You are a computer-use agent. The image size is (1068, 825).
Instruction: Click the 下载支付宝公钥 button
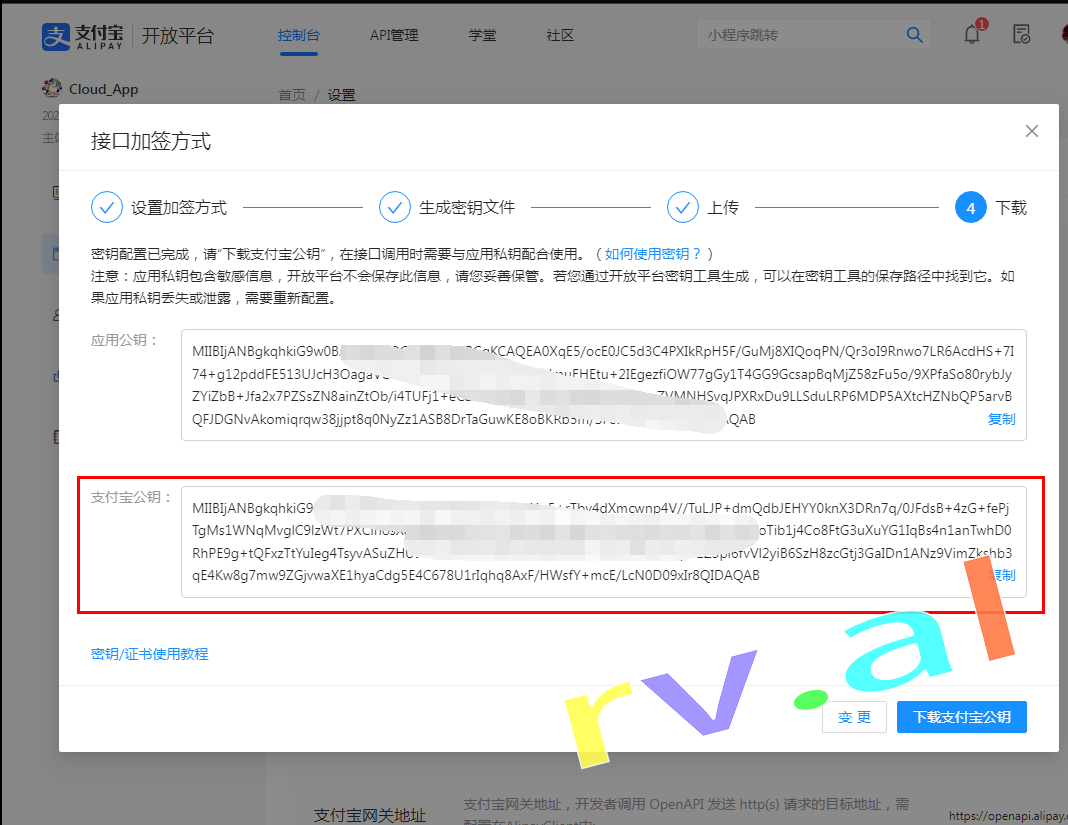962,717
